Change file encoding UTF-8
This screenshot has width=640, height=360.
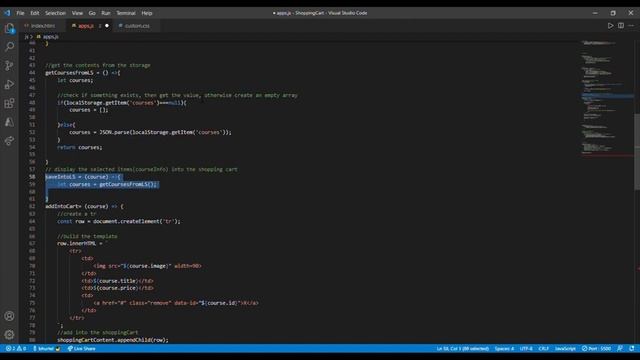coord(526,349)
